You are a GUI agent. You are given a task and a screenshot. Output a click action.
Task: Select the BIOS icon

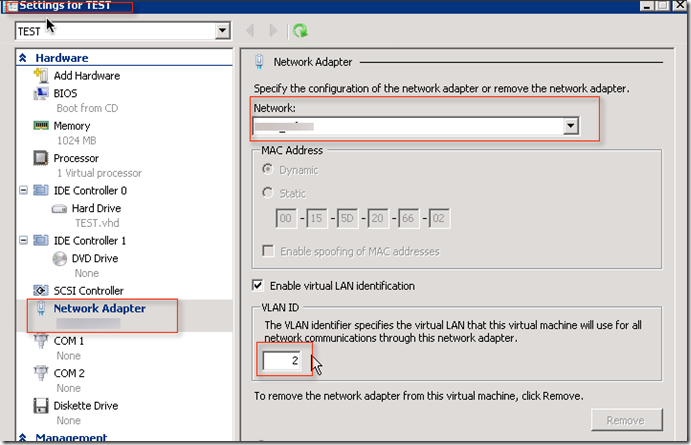tap(41, 93)
